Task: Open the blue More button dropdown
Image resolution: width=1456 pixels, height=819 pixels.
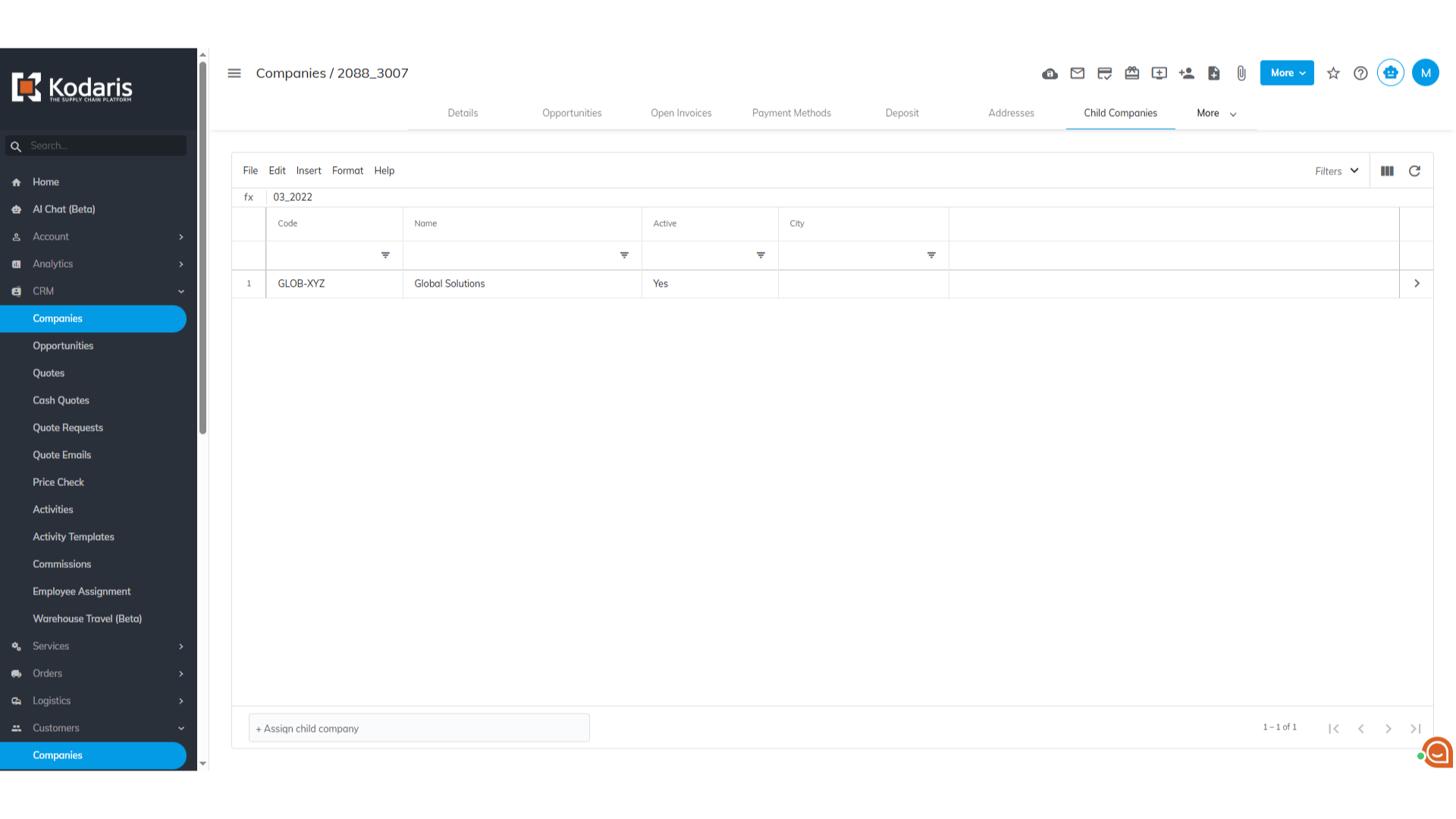Action: pos(1287,74)
